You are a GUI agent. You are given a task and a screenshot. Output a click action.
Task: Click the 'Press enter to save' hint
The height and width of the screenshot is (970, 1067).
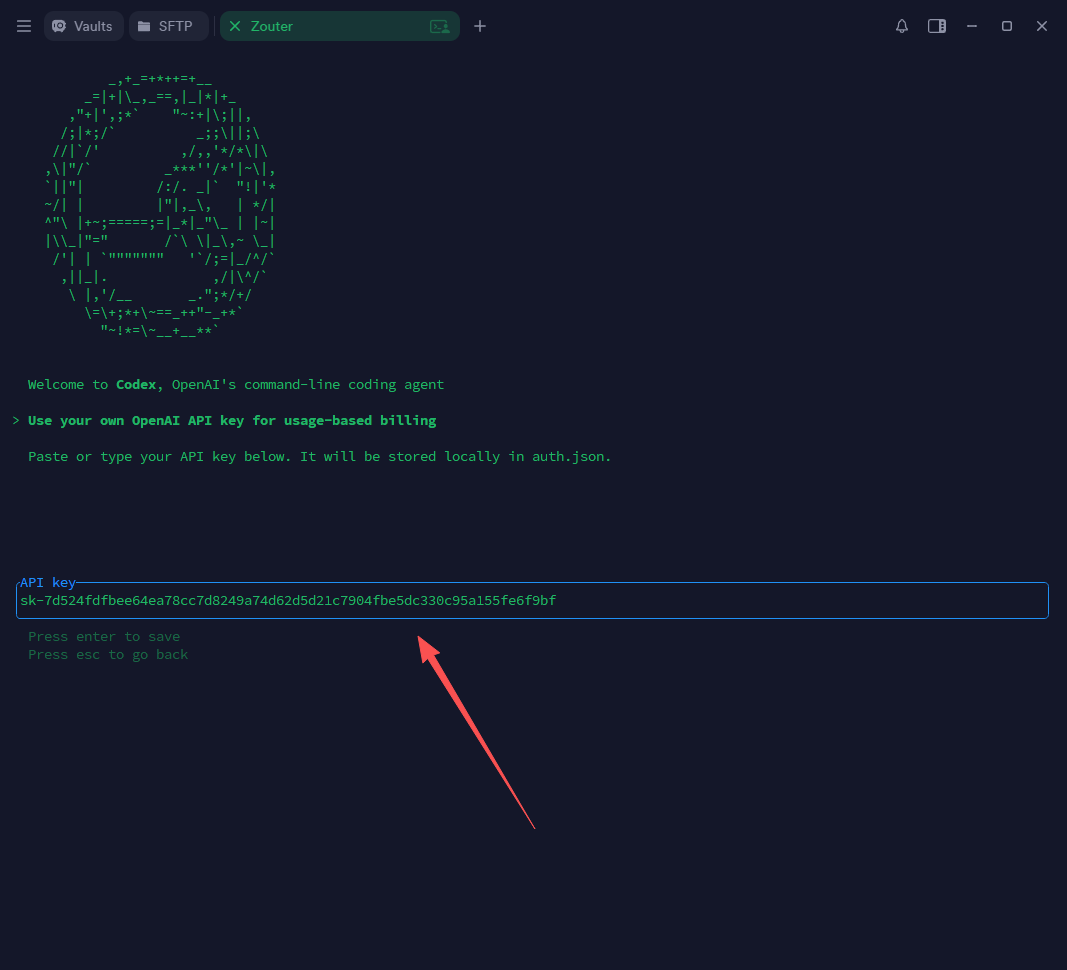(x=104, y=636)
